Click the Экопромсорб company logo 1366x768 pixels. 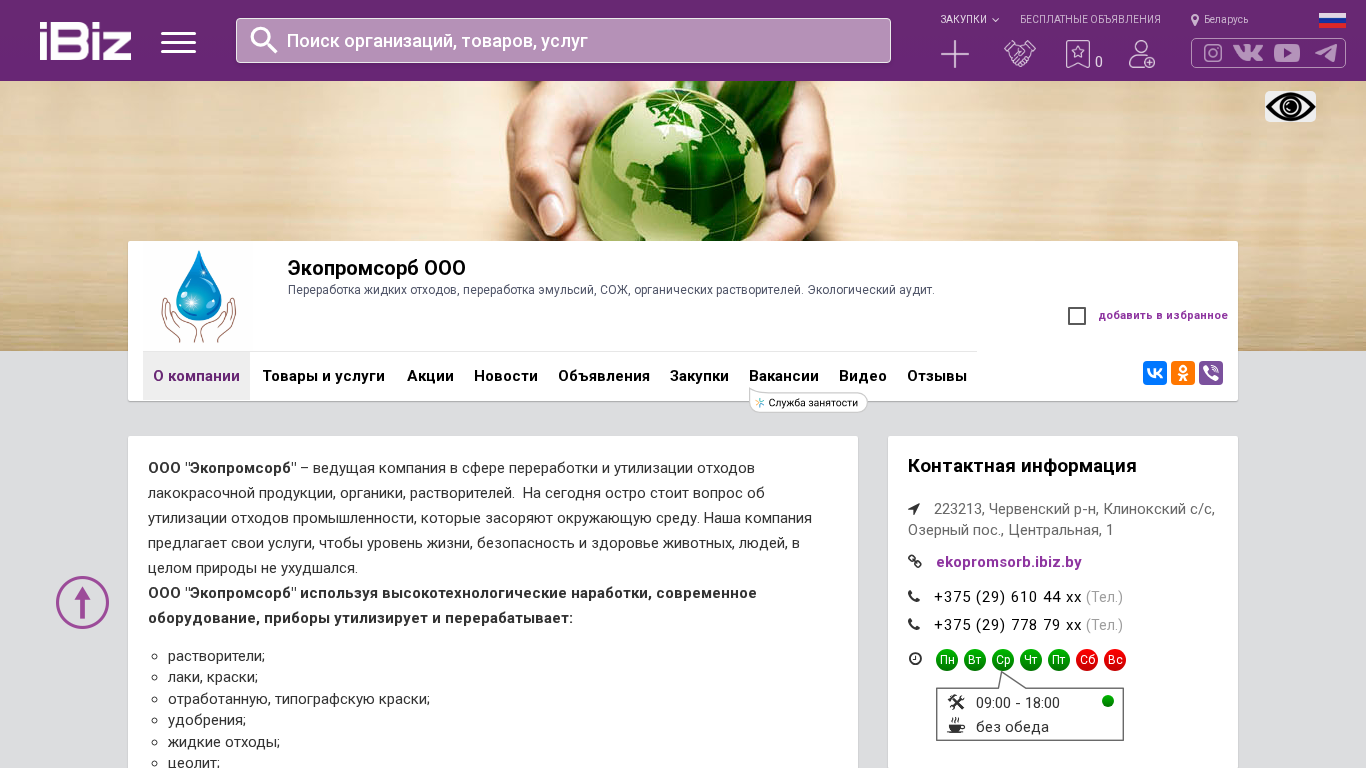(198, 297)
